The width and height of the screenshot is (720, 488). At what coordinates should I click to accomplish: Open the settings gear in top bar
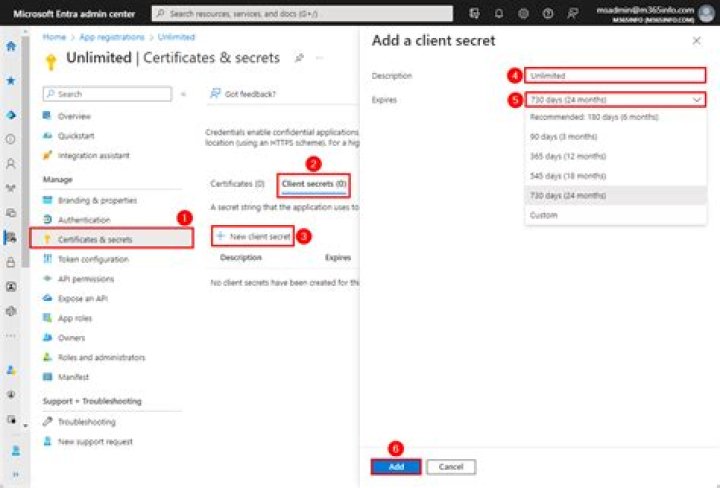point(523,13)
